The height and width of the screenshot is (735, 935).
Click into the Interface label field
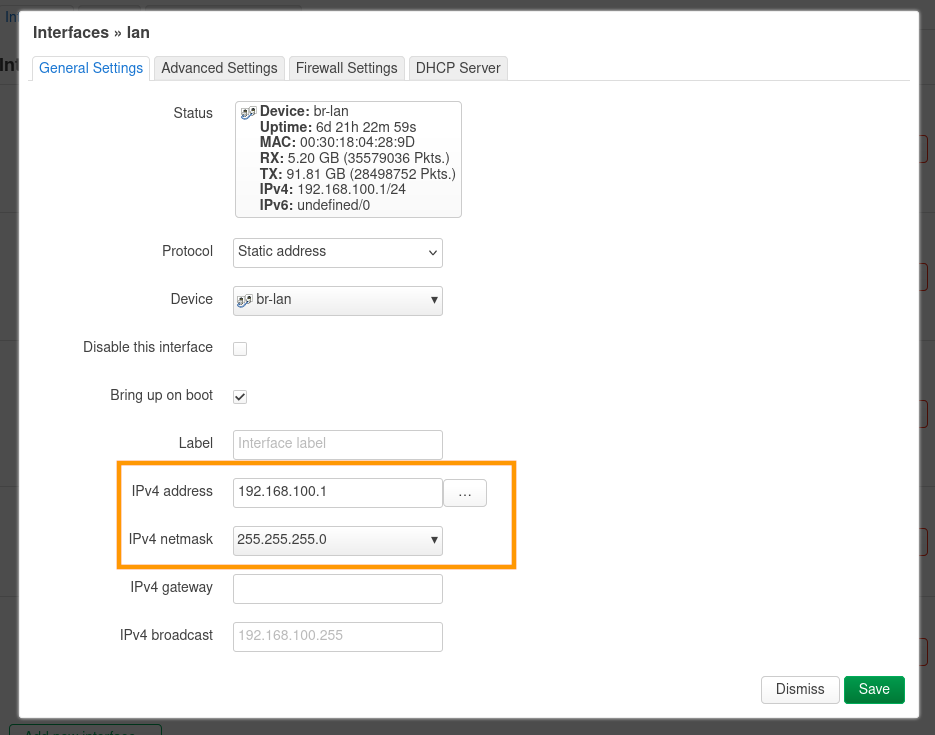[338, 444]
